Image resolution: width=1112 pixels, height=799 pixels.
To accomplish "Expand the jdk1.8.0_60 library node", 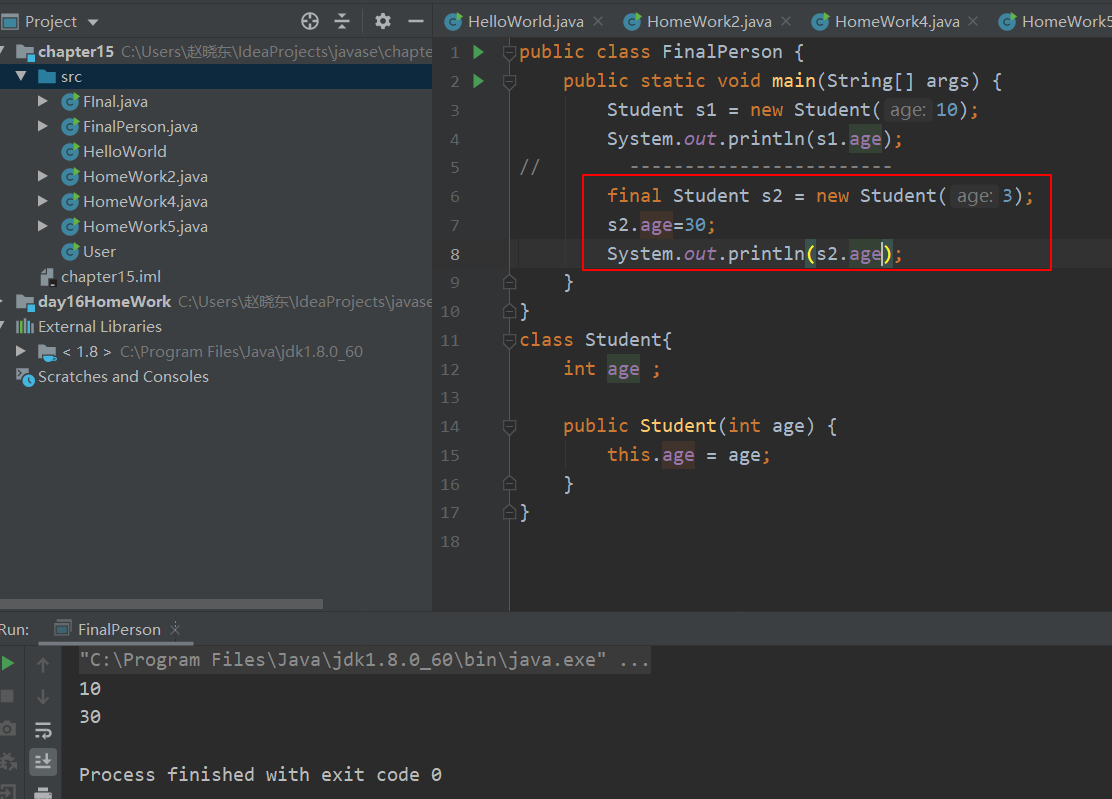I will (20, 351).
